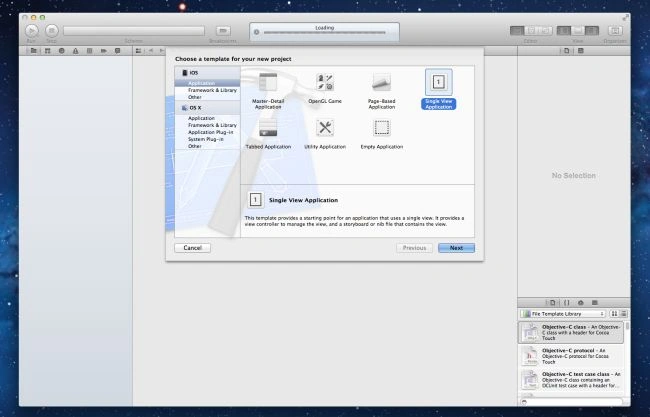Screen dimensions: 650x417
Task: Select the Assistant editor button
Action: tap(531, 31)
